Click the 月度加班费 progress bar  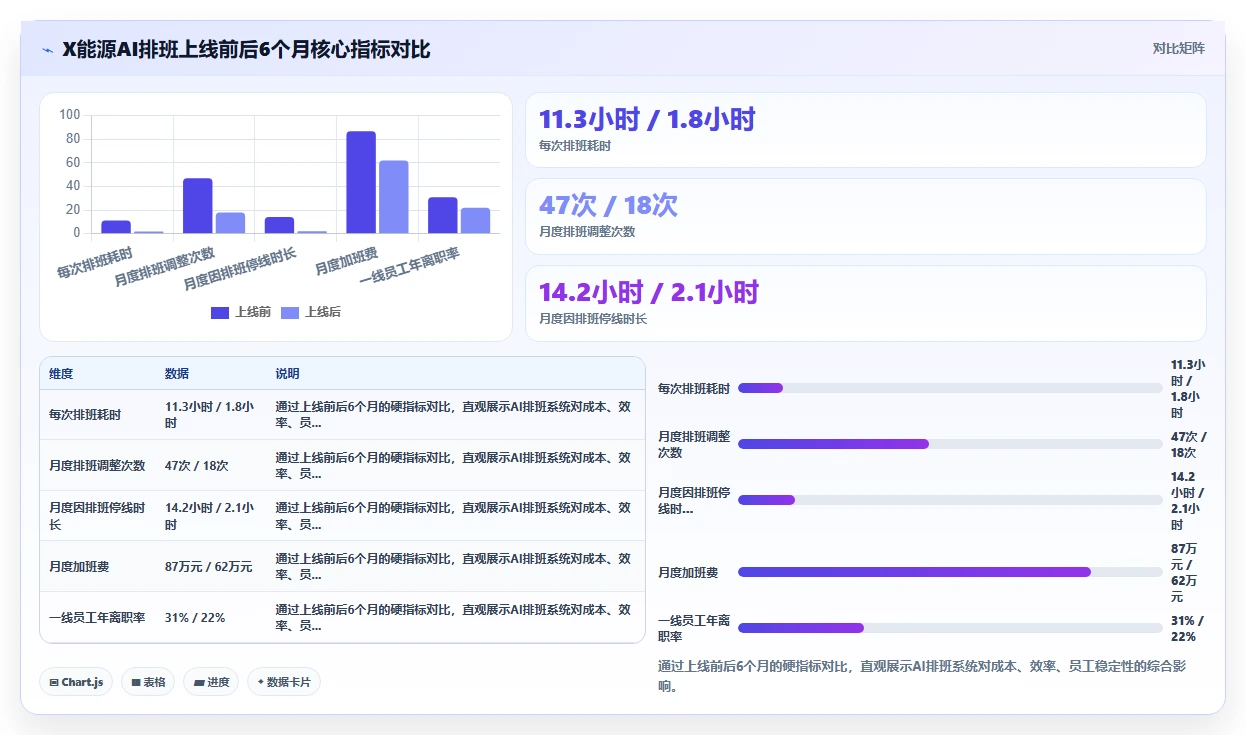pos(950,572)
